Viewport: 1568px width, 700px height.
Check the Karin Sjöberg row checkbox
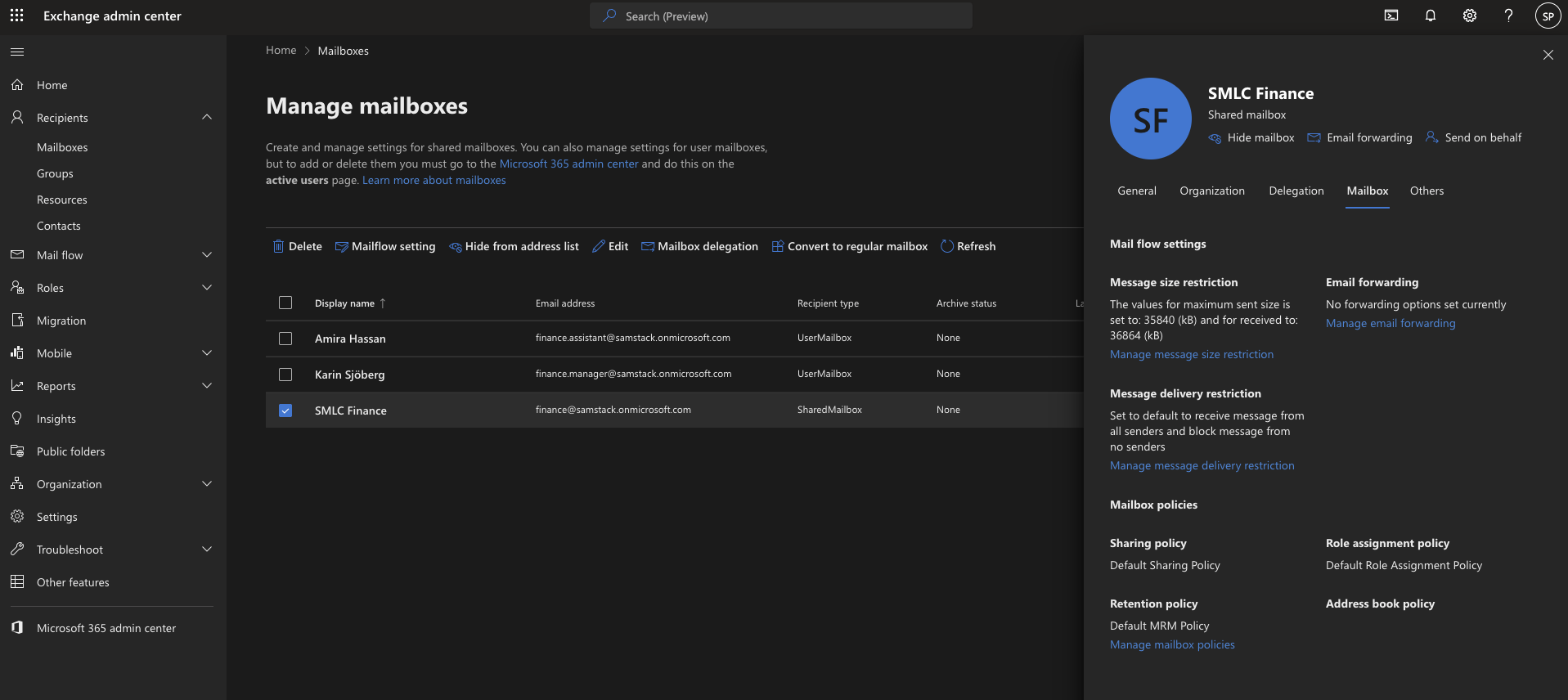(285, 375)
